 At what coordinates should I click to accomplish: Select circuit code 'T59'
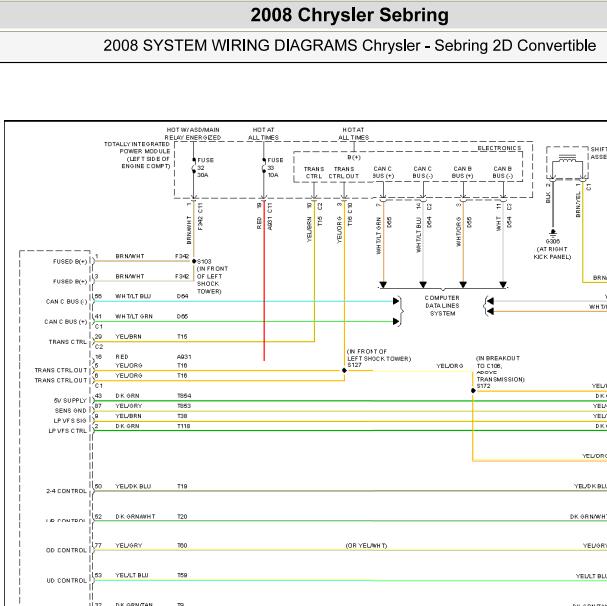[x=182, y=575]
